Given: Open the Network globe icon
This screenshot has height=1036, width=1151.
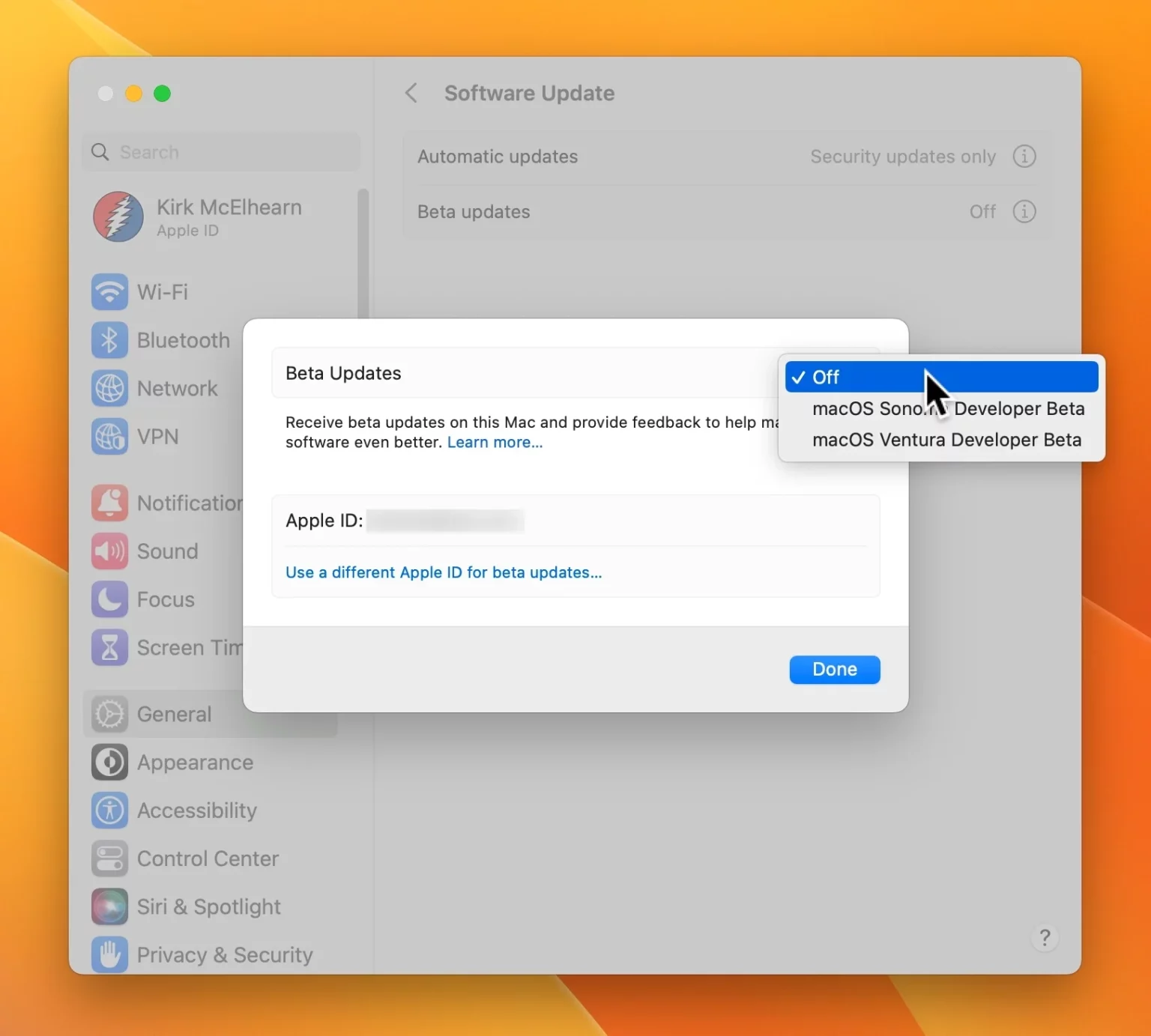Looking at the screenshot, I should (109, 389).
